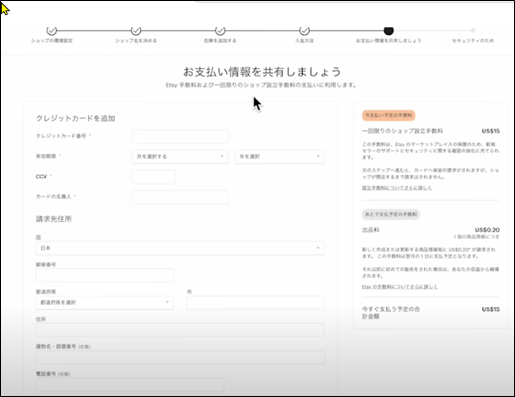Image resolution: width=515 pixels, height=397 pixels.
Task: Click into the CCV field
Action: click(x=154, y=177)
